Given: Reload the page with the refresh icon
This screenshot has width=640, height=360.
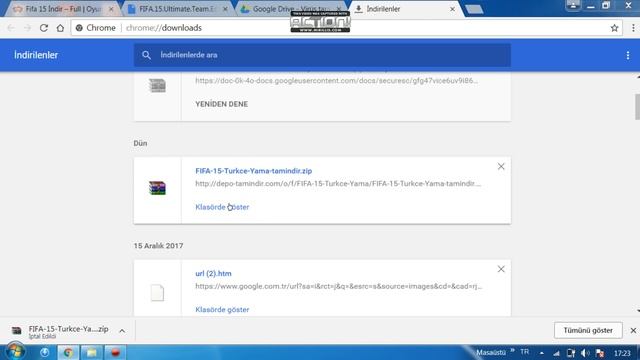Looking at the screenshot, I should pyautogui.click(x=44, y=28).
